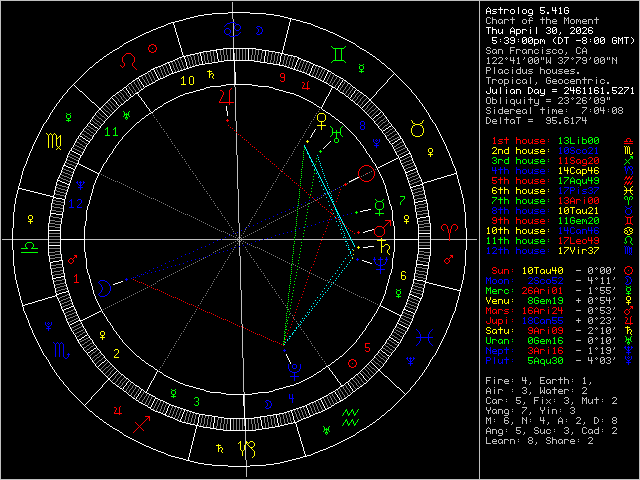Click the 'Learn: 8, Share: 2' line

pyautogui.click(x=539, y=441)
